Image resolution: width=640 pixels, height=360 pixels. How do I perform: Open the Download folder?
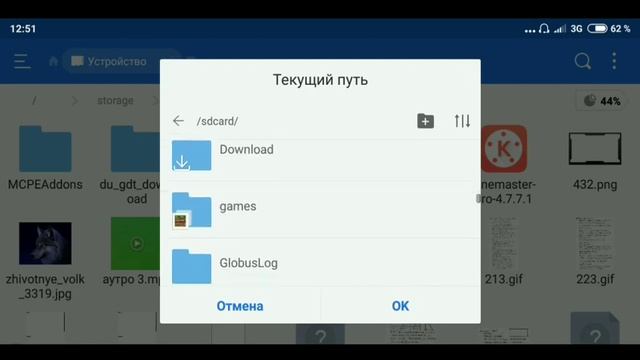[320, 156]
